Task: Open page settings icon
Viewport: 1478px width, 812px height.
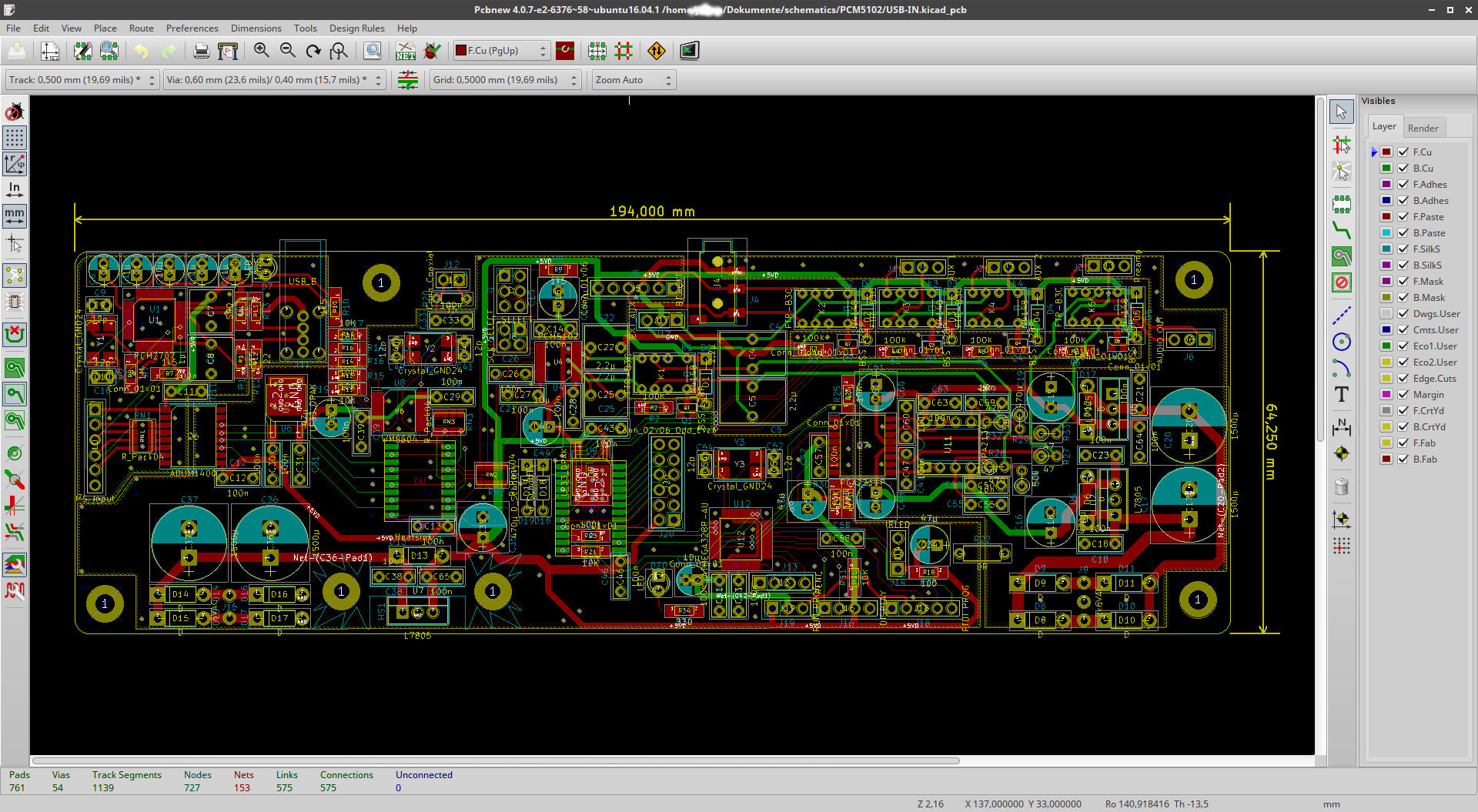Action: click(x=50, y=51)
